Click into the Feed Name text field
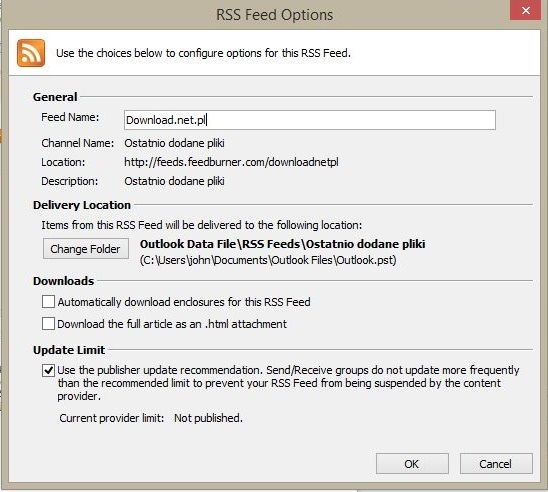The image size is (548, 492). [310, 120]
